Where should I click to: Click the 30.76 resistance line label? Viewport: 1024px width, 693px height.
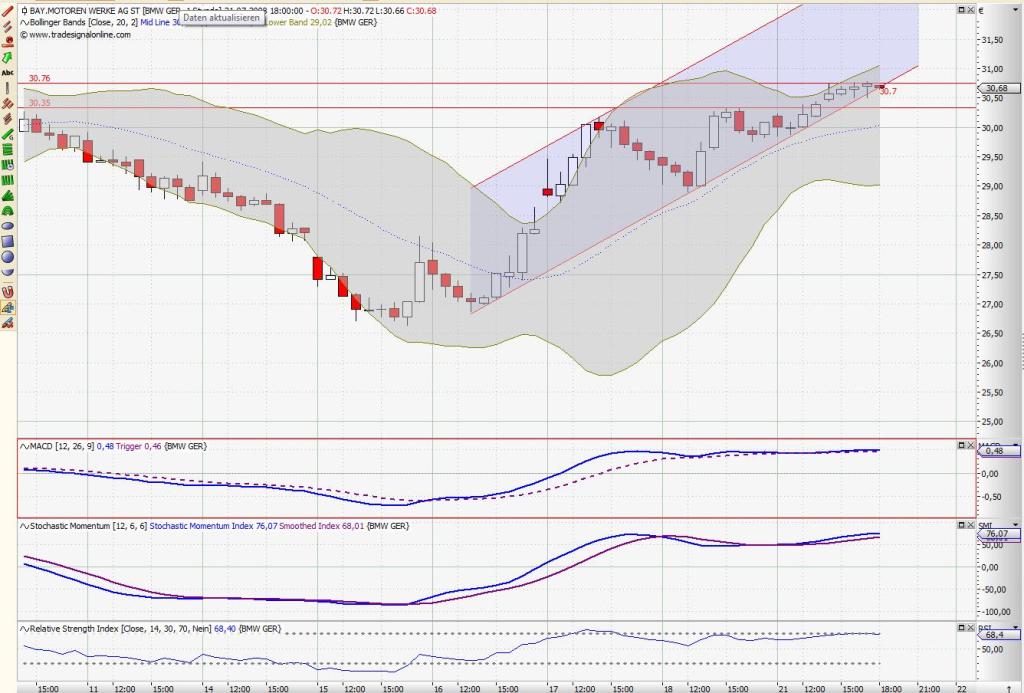[39, 78]
